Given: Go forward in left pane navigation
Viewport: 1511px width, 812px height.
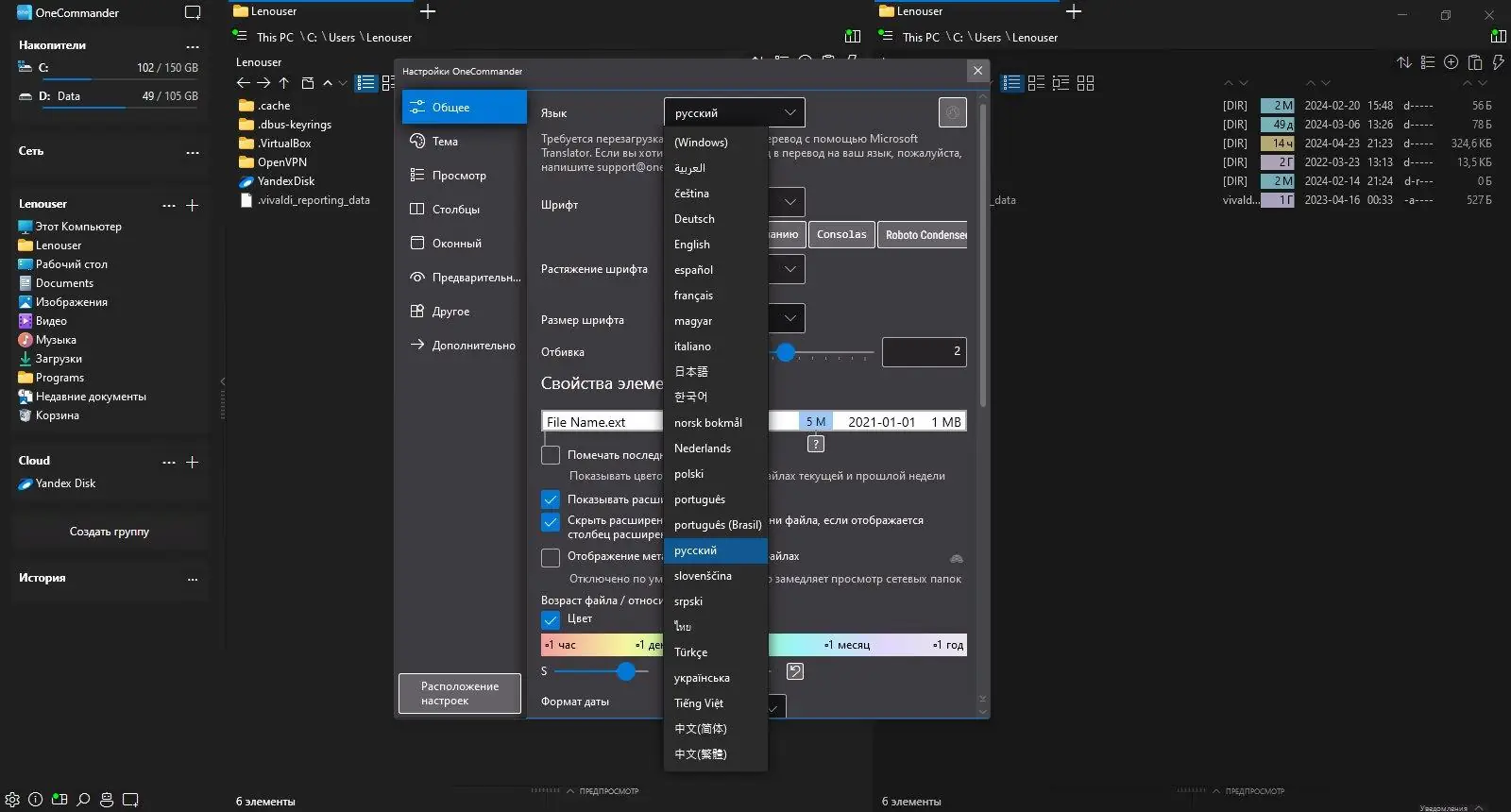Looking at the screenshot, I should tap(263, 83).
